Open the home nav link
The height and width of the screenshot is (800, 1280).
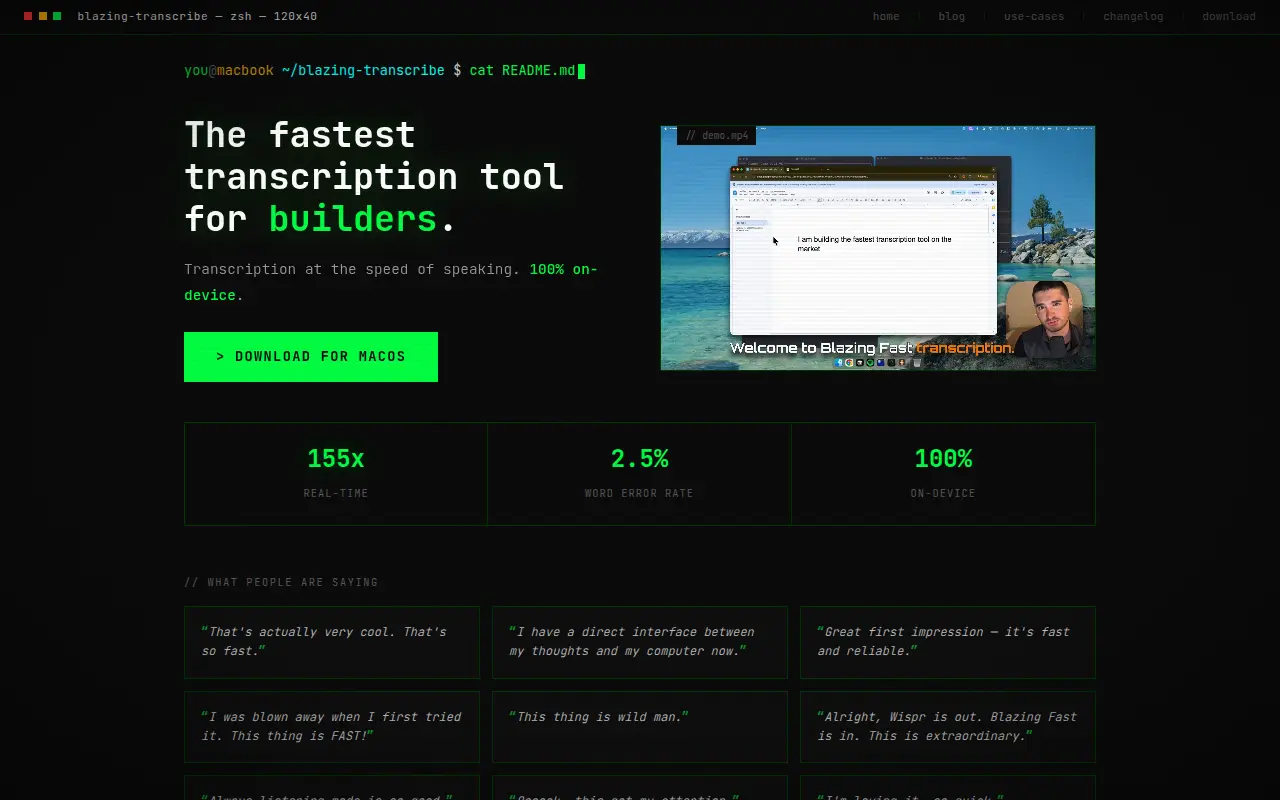coord(886,16)
